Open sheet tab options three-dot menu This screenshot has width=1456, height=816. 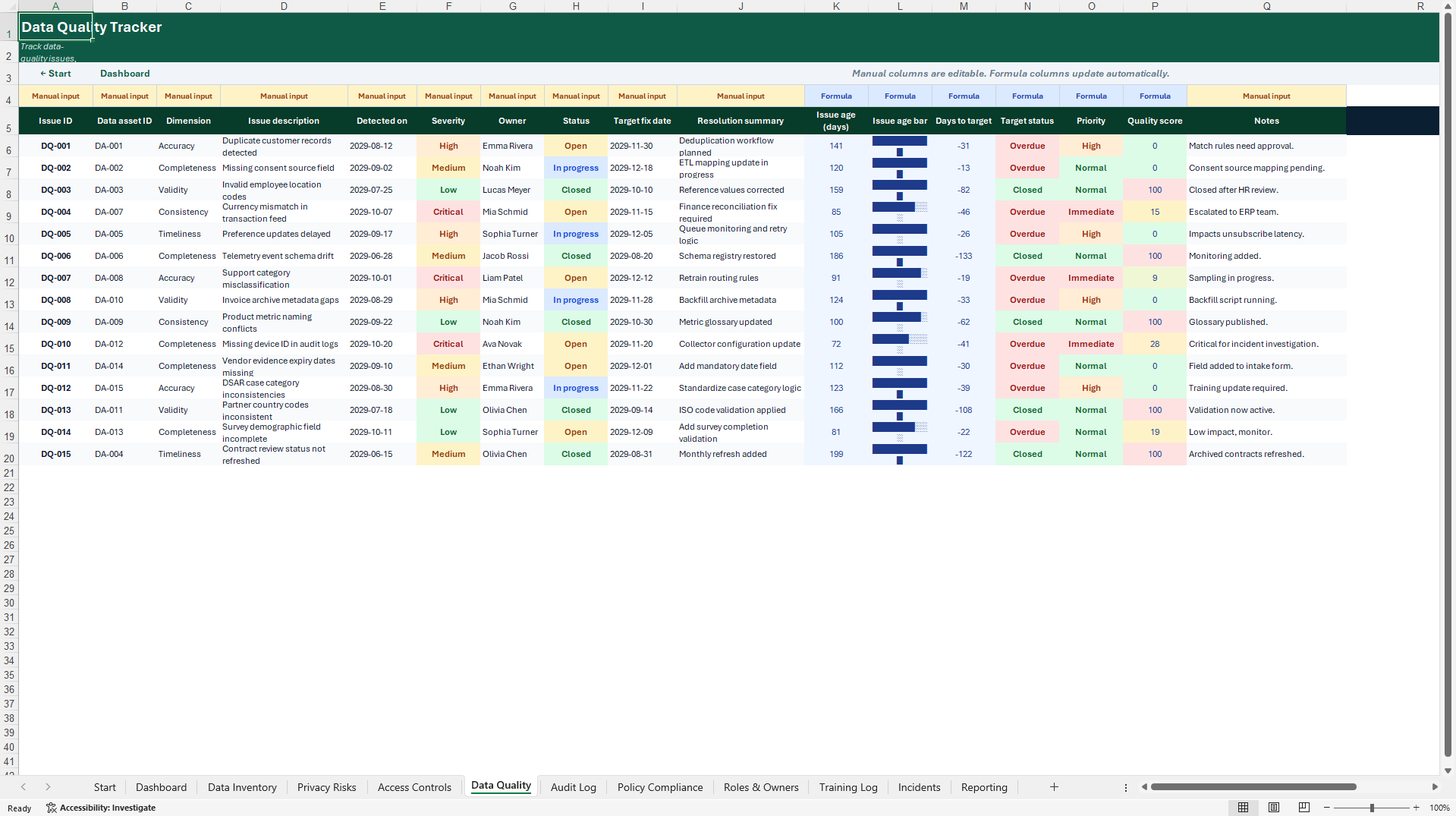pos(1126,787)
